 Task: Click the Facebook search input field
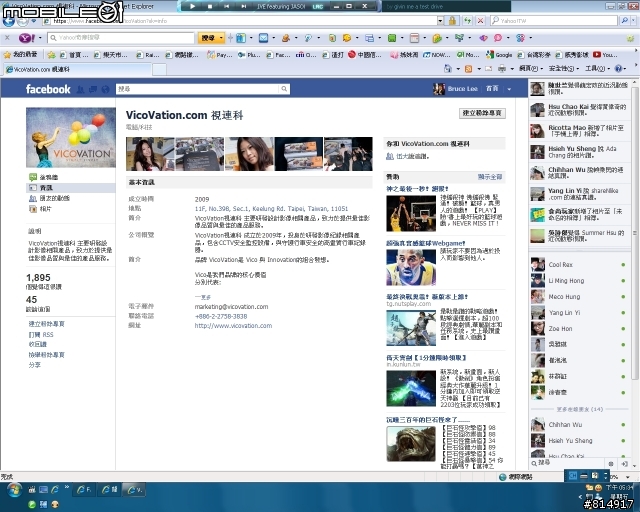coord(198,89)
